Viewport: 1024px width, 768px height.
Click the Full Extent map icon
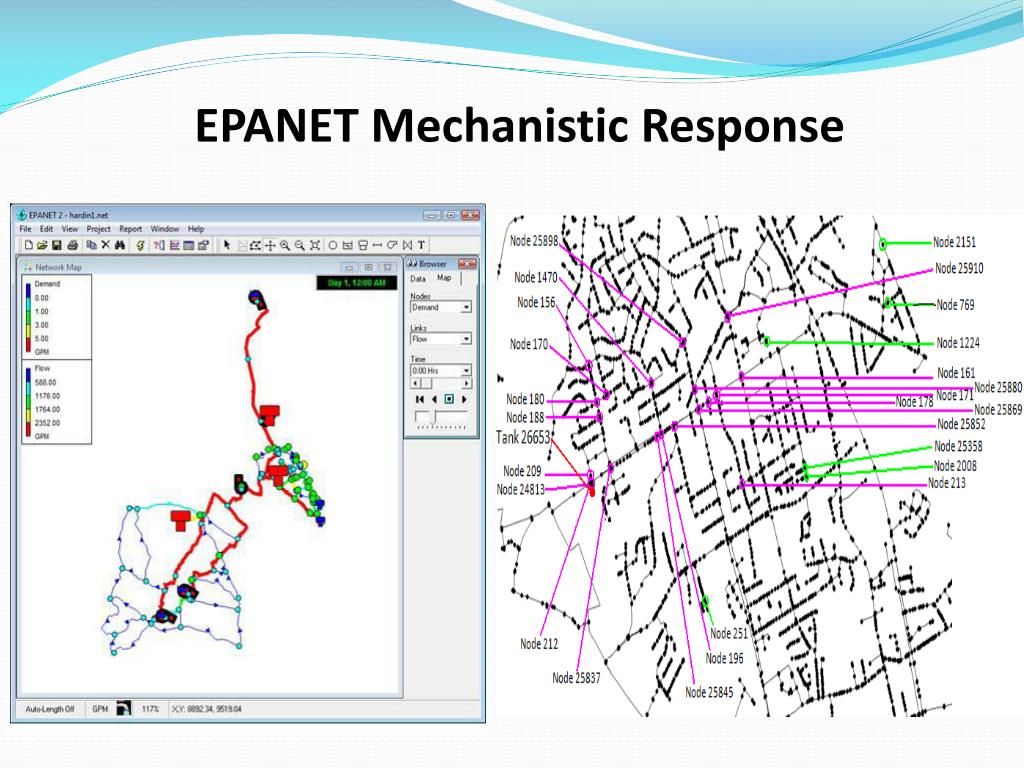click(315, 246)
